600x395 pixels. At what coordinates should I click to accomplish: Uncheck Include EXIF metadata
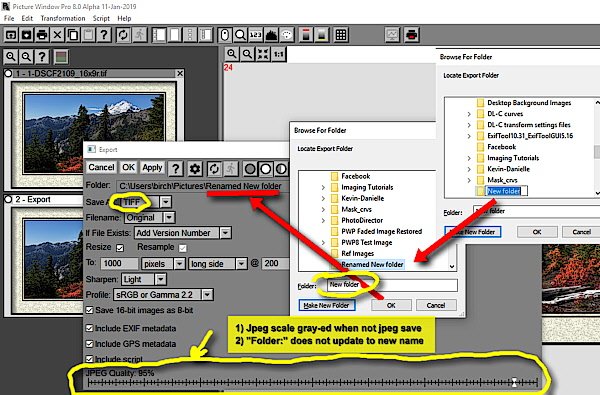point(90,328)
